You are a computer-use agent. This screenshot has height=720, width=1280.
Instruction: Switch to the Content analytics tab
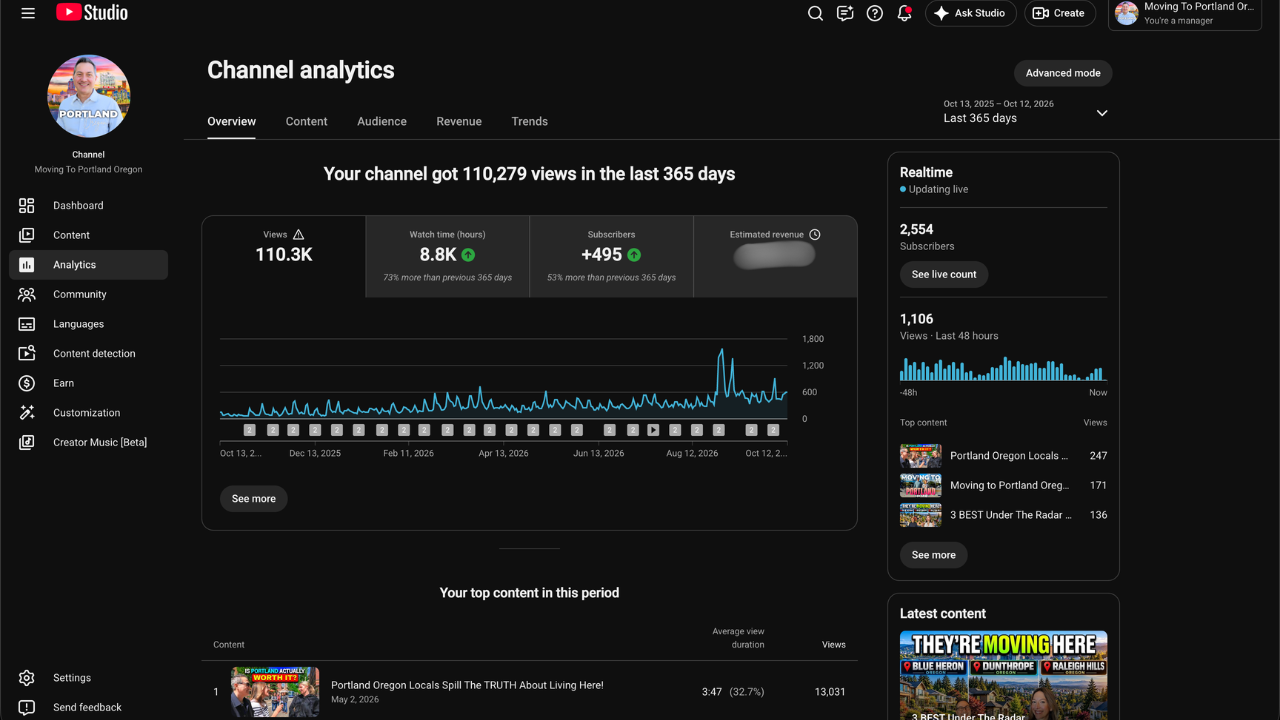[306, 121]
